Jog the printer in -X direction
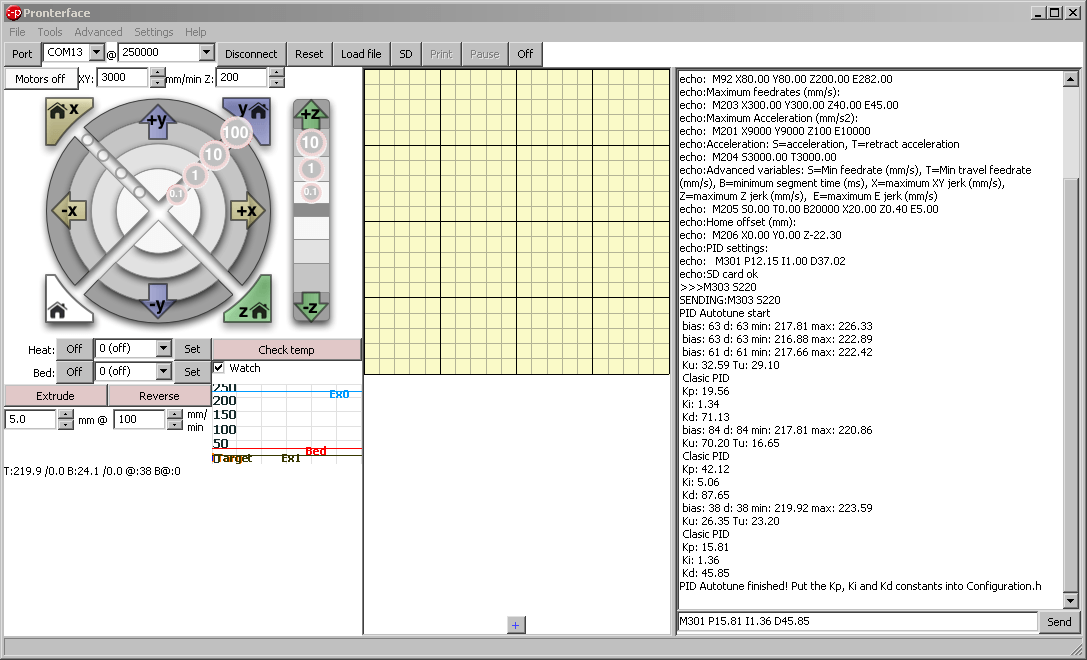 (68, 211)
